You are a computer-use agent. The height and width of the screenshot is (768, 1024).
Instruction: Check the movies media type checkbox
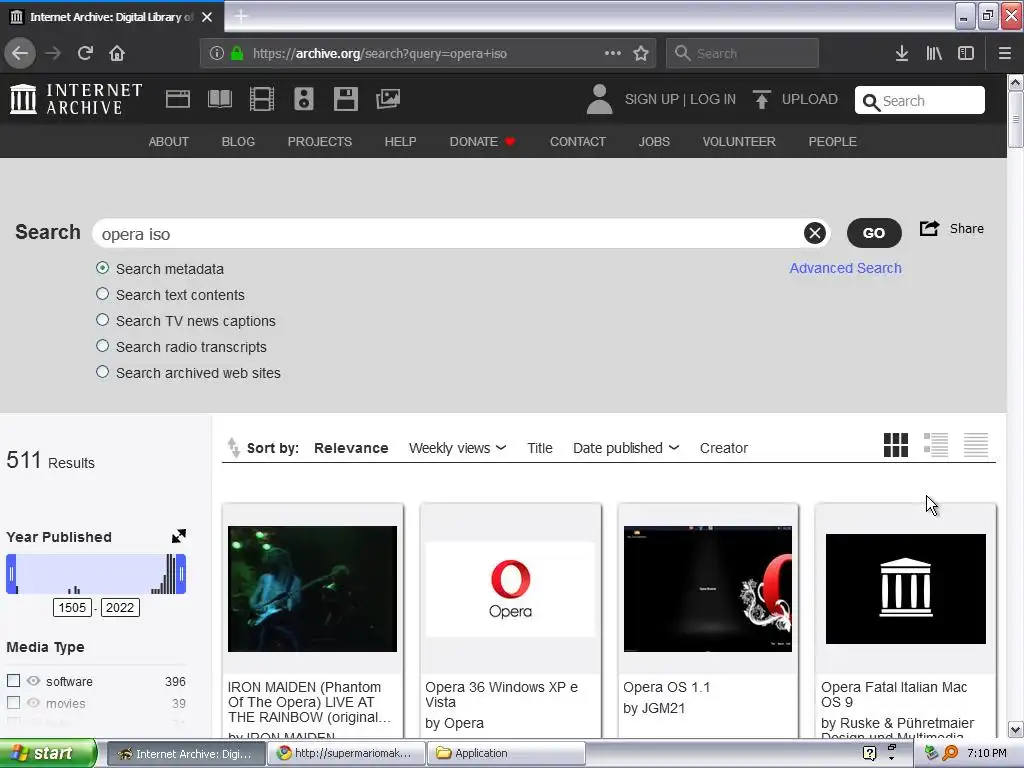tap(13, 703)
